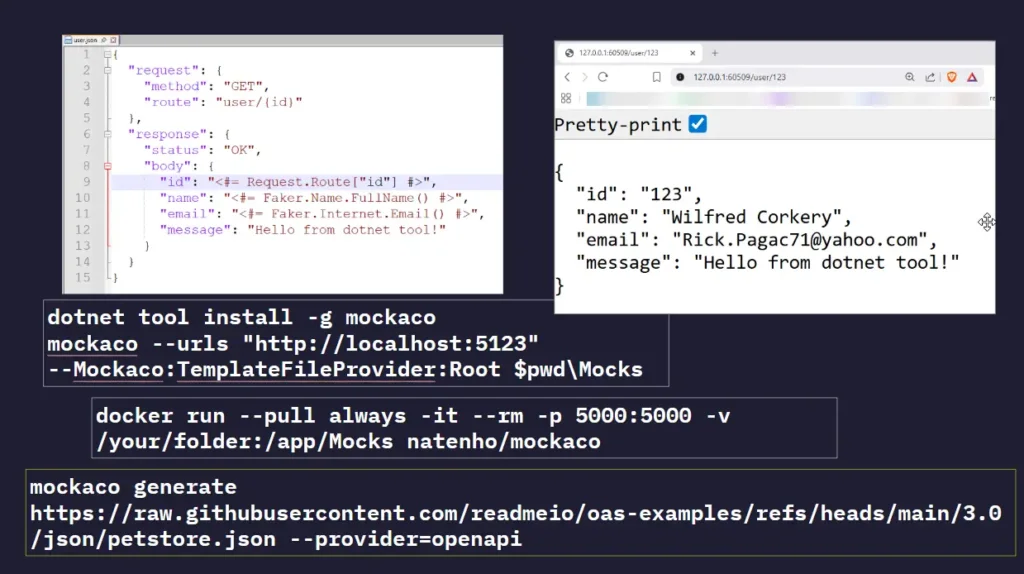Collapse the "response" block fold marker

pos(108,134)
